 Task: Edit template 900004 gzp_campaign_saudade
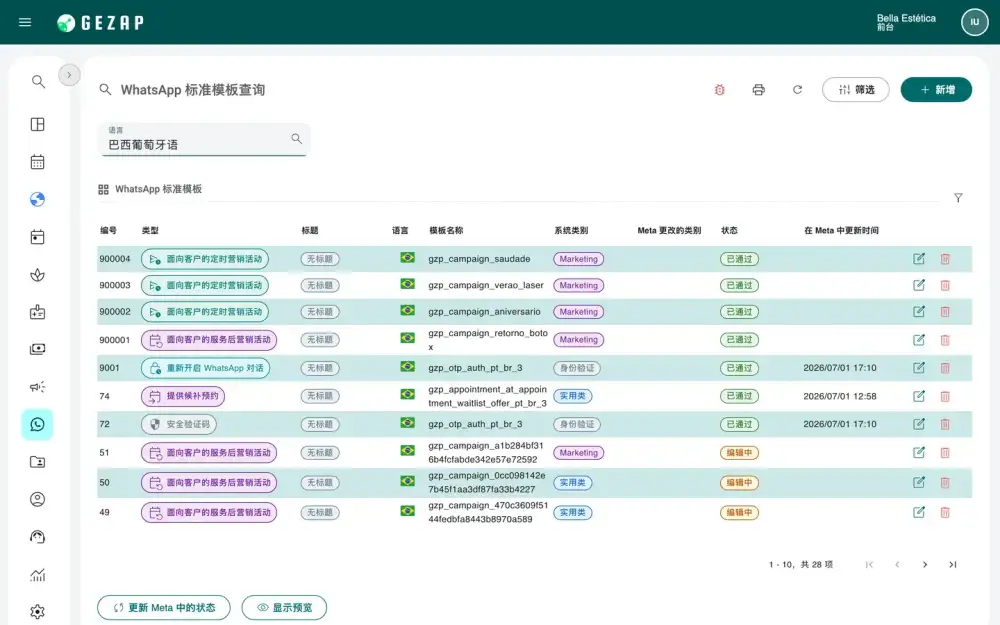[x=918, y=259]
